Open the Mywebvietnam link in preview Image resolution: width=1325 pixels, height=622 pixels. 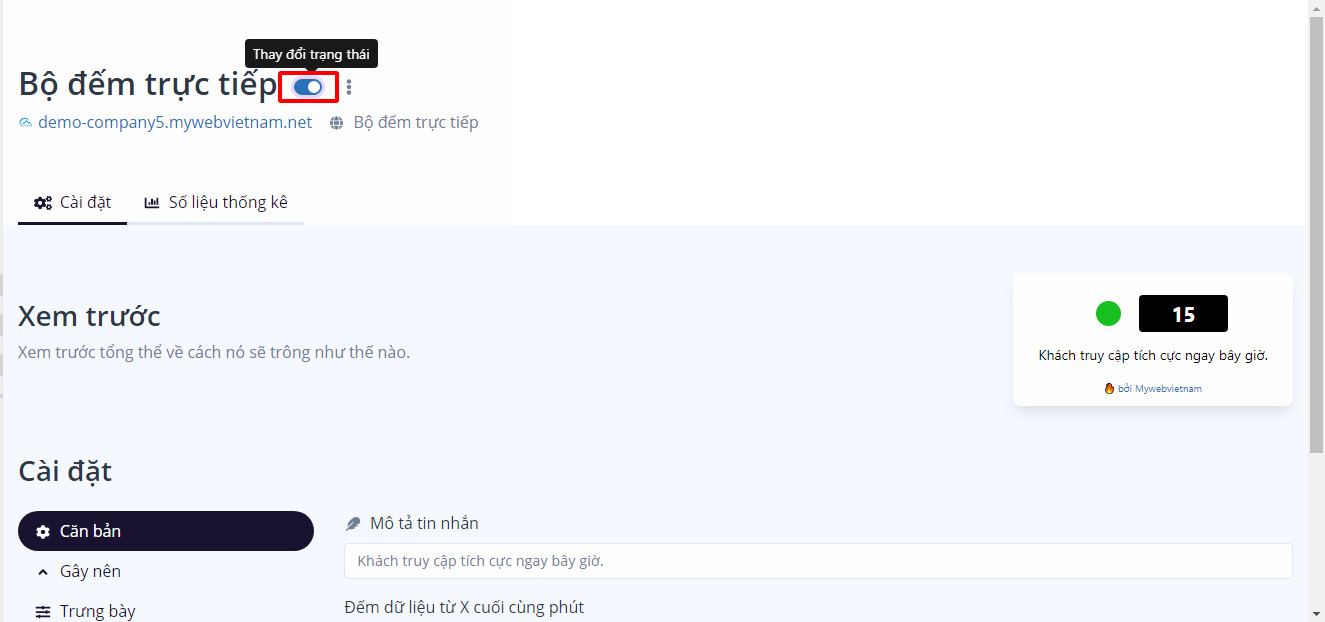pyautogui.click(x=1168, y=388)
